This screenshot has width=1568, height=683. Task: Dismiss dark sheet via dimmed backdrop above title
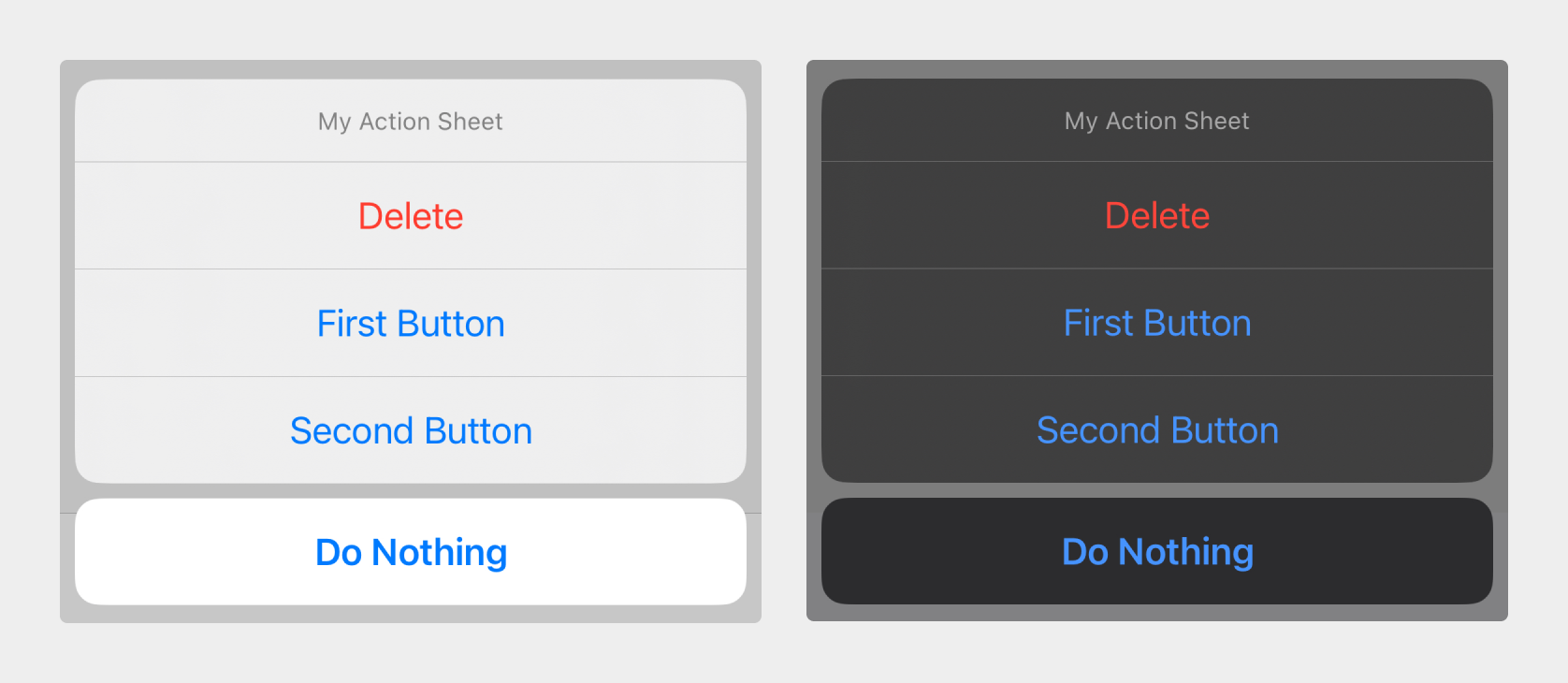[x=1157, y=69]
